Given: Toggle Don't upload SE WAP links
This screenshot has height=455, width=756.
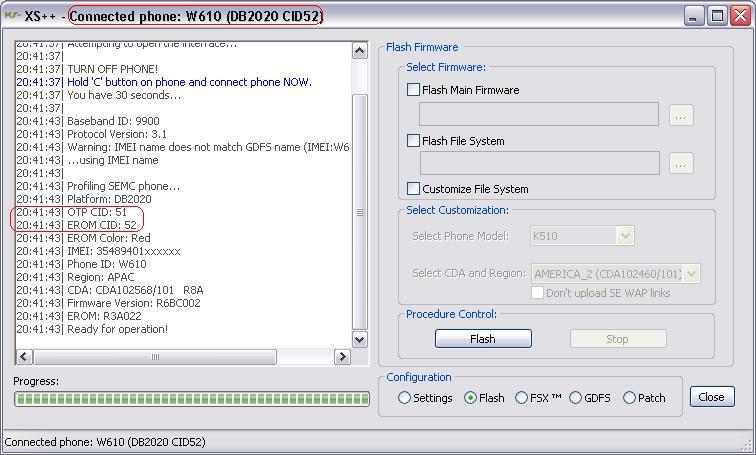Looking at the screenshot, I should tap(537, 293).
